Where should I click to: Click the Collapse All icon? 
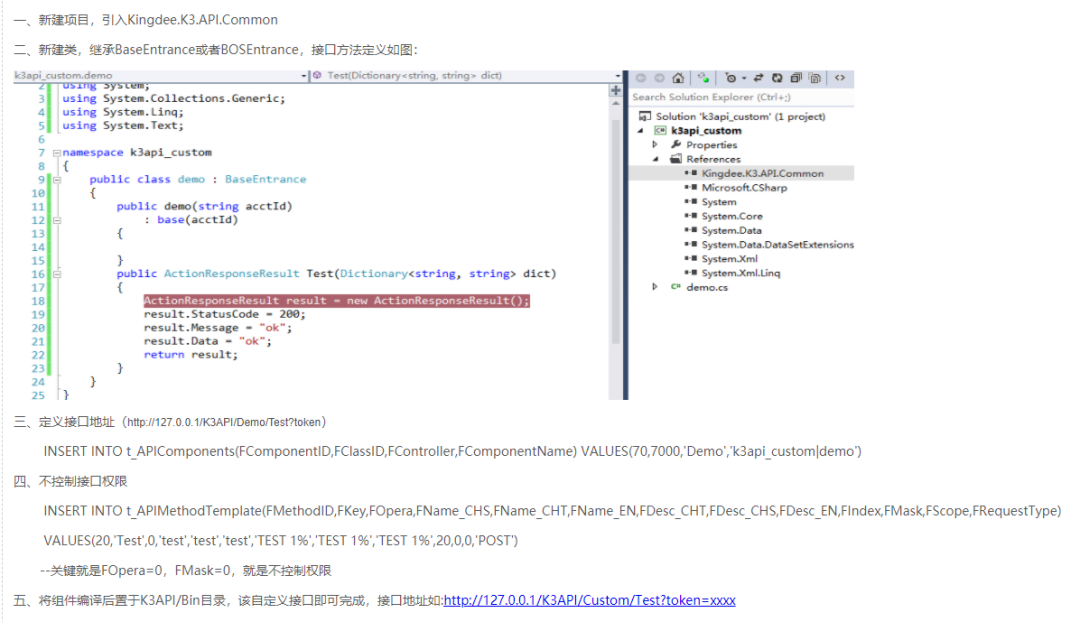pos(796,78)
